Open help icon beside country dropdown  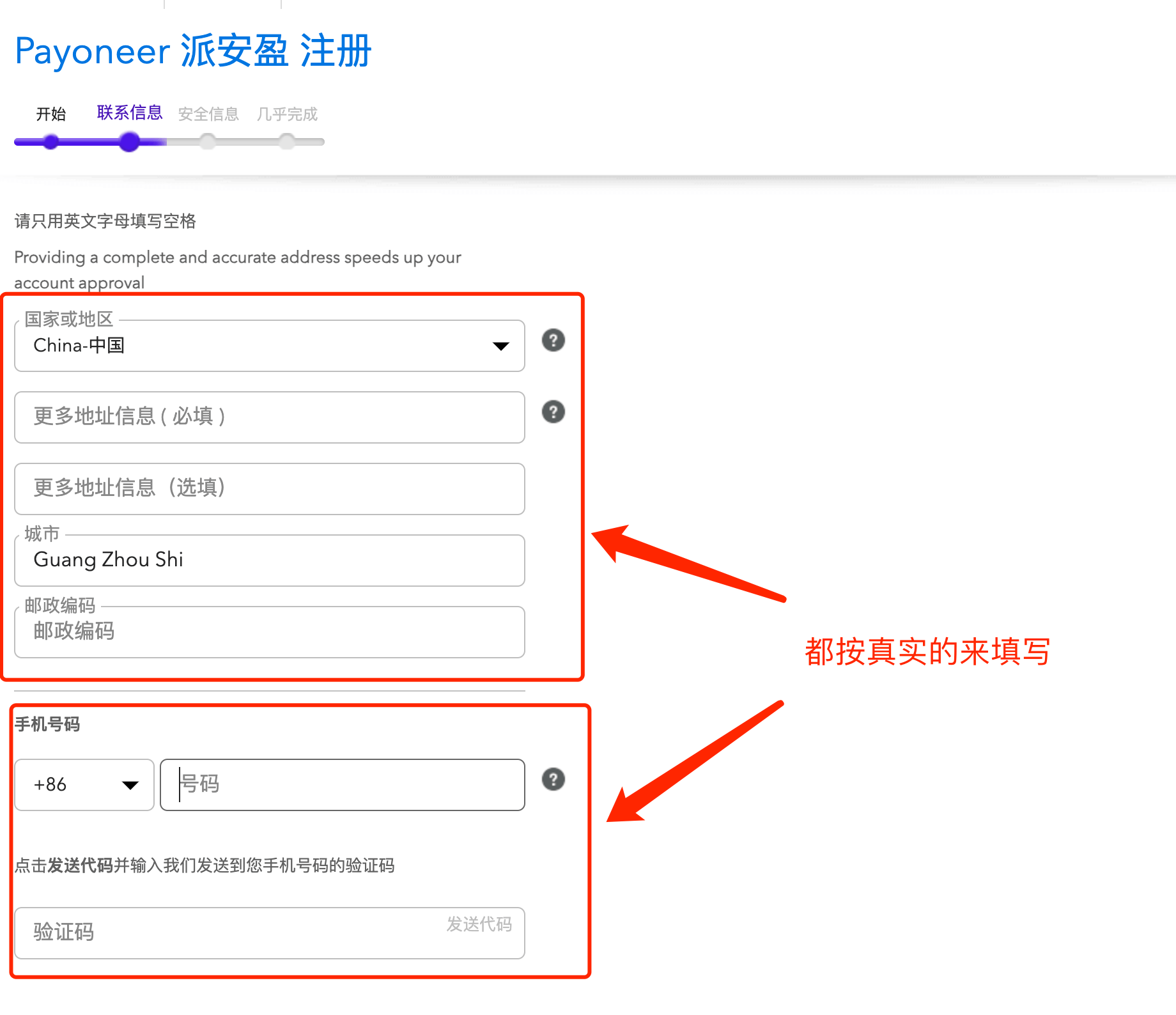coord(553,340)
